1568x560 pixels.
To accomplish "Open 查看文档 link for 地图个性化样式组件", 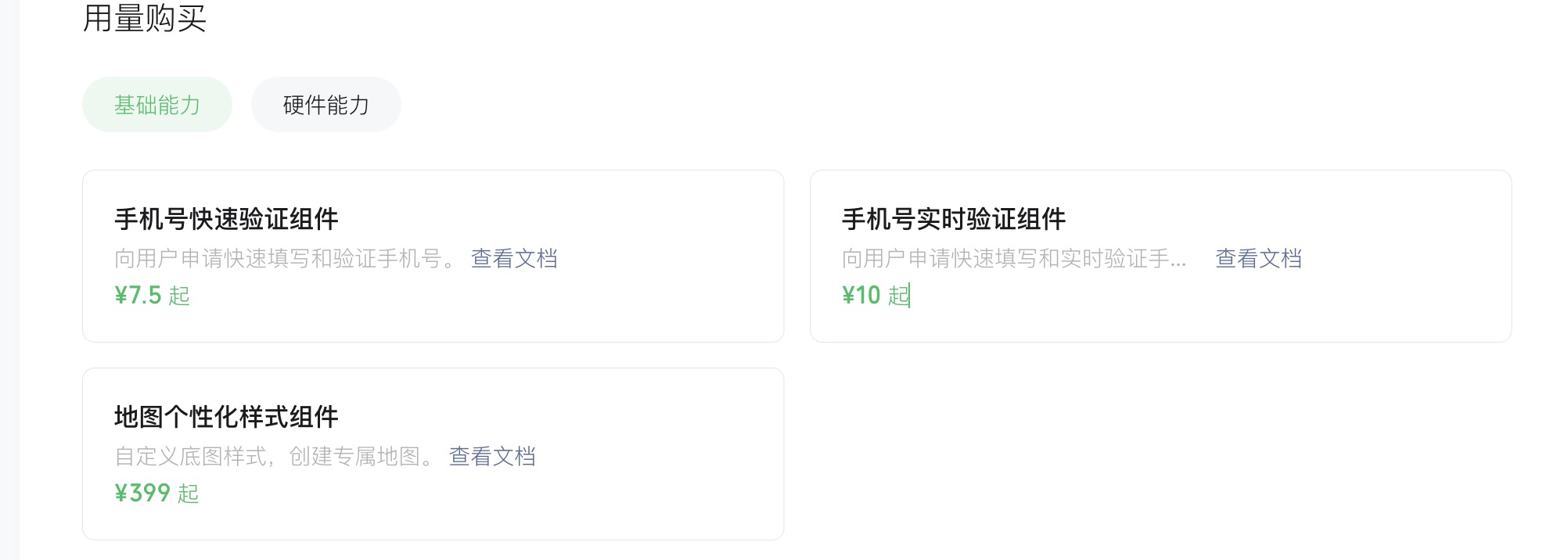I will (x=492, y=456).
